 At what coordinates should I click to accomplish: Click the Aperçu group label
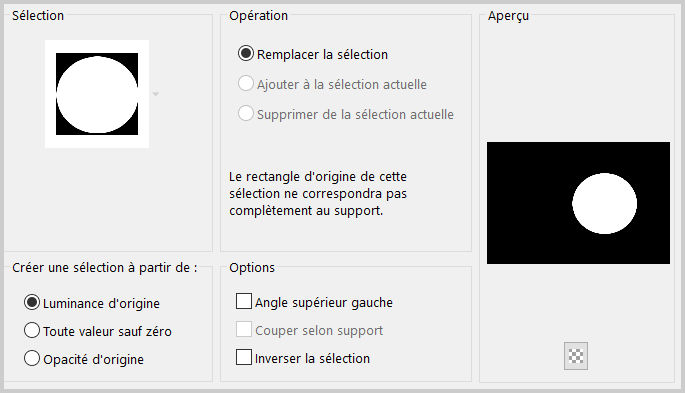pos(509,16)
